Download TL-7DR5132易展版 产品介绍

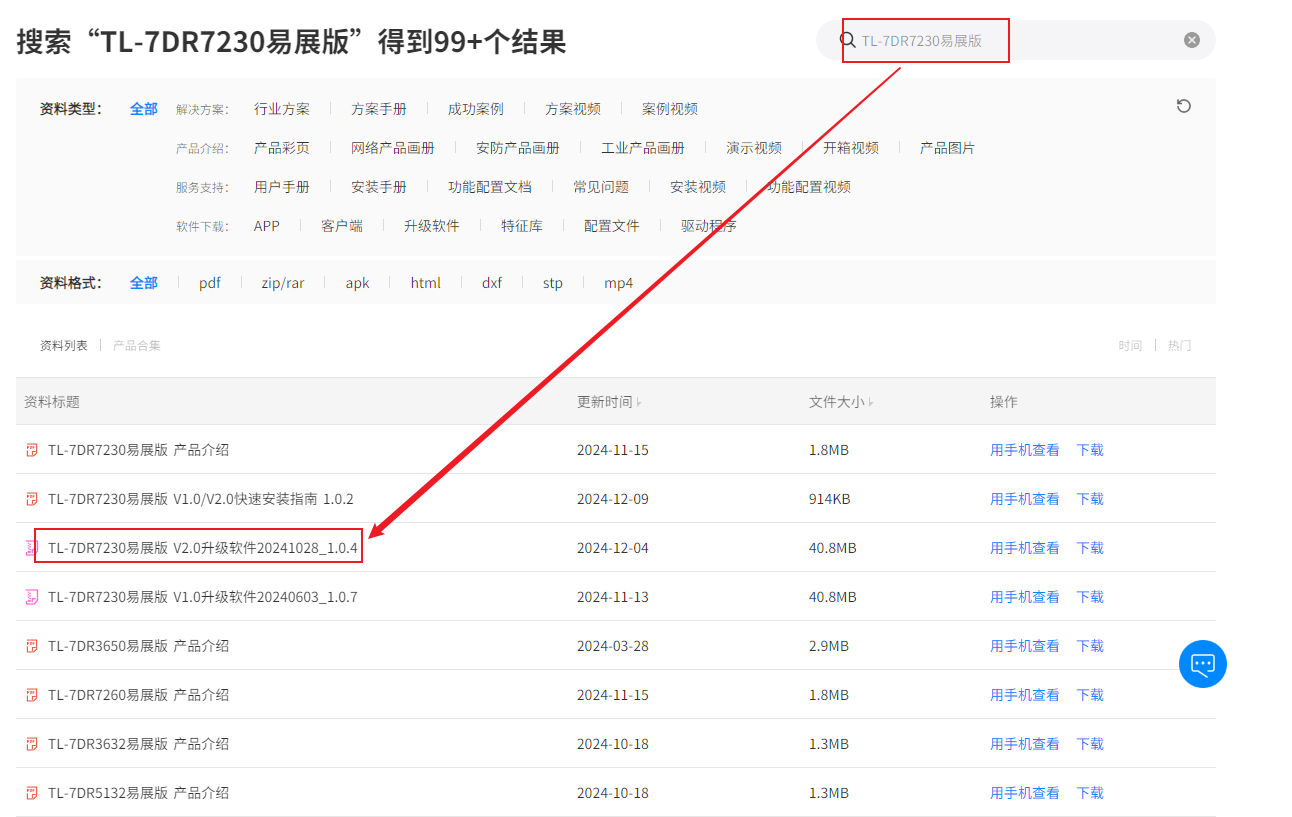(x=1090, y=793)
